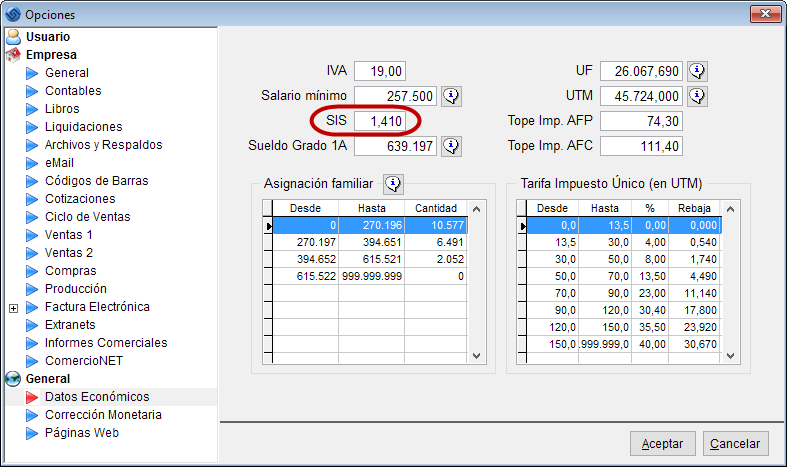Select Informes Comerciales in the tree

106,343
